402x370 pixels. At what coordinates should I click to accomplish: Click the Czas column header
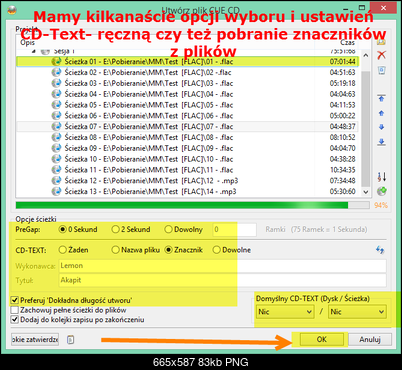(x=347, y=43)
